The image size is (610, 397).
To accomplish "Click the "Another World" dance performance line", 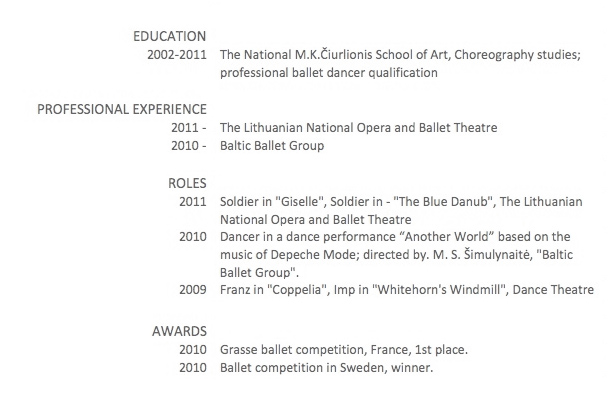I will point(395,237).
